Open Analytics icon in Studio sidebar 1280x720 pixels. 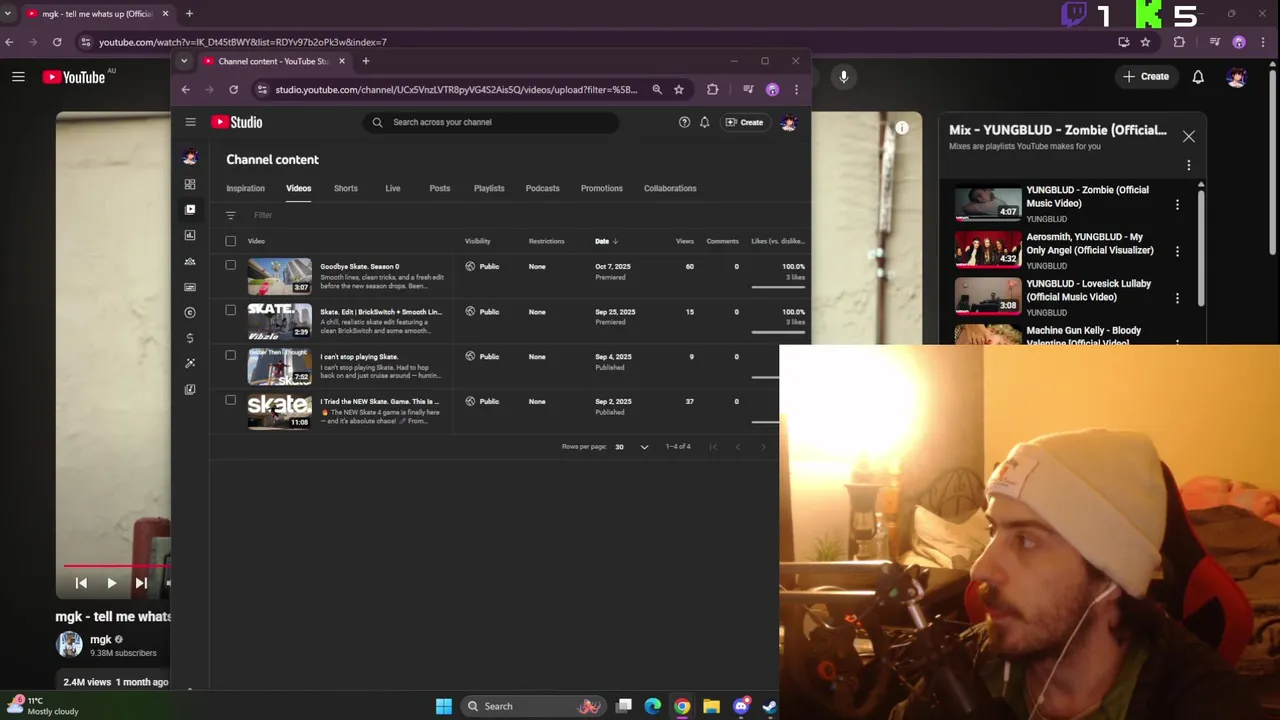tap(190, 235)
